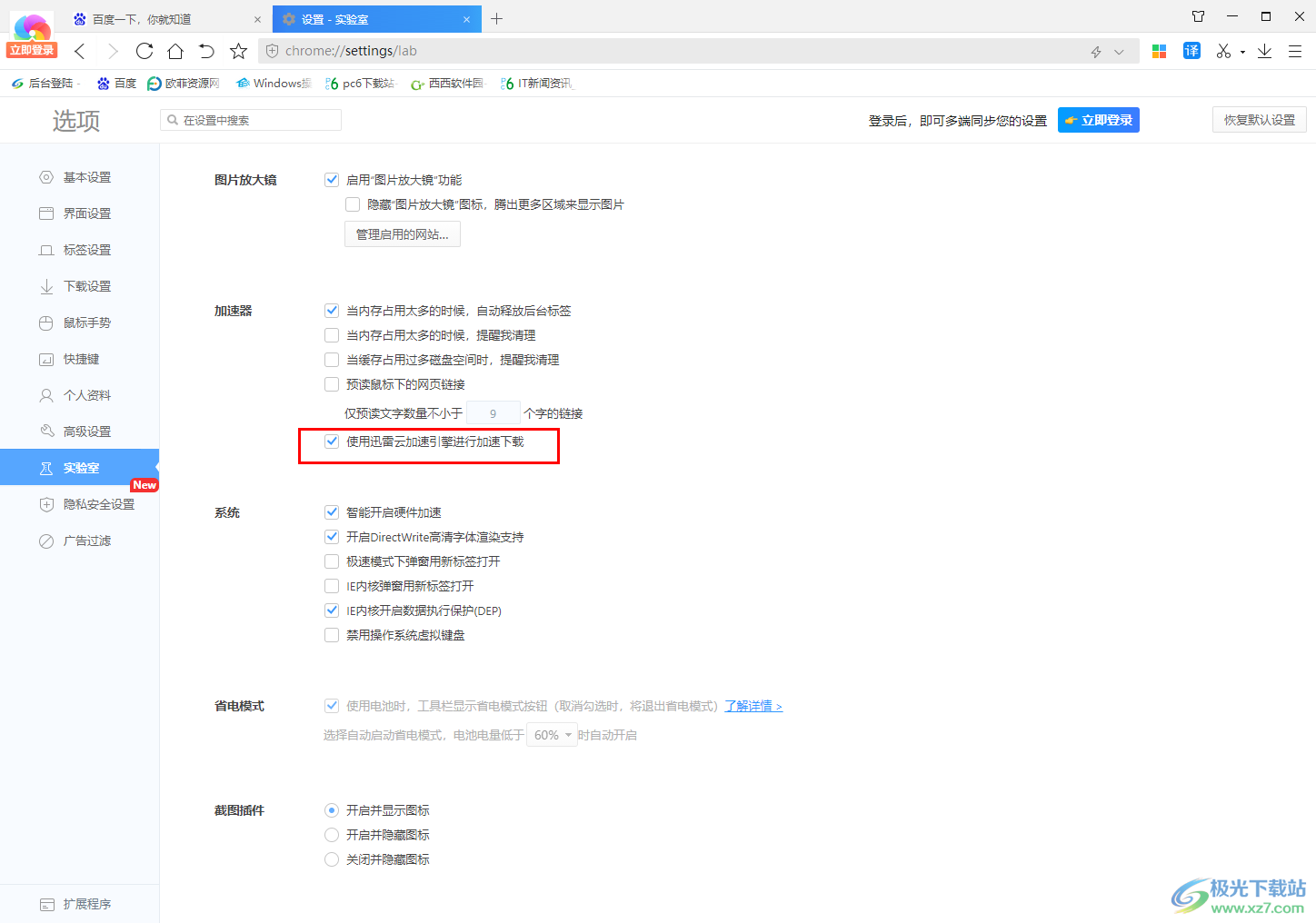This screenshot has height=923, width=1316.
Task: Close the 百度一下 tab
Action: [257, 19]
